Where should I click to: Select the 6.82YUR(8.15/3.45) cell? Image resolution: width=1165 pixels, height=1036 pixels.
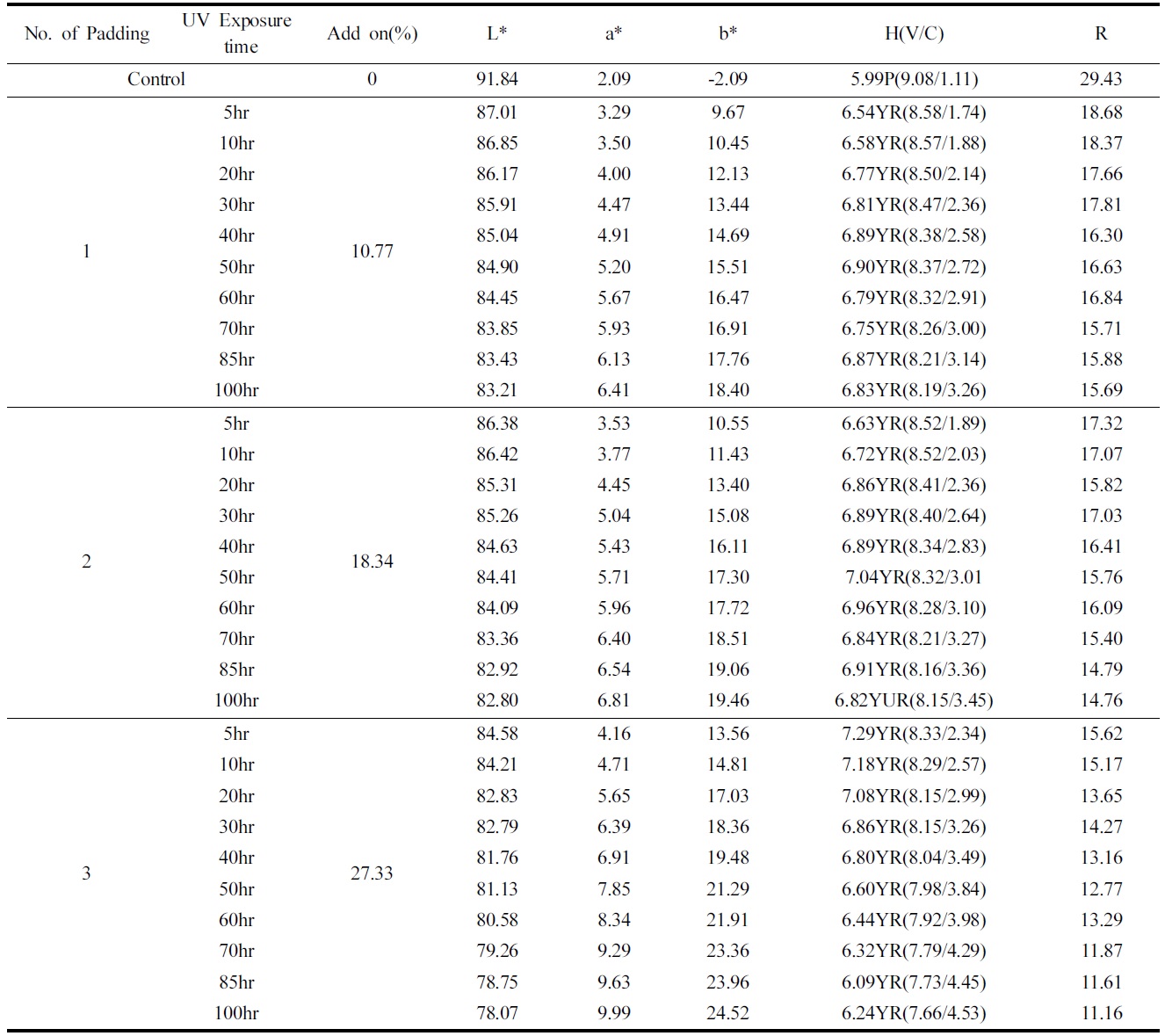tap(914, 700)
